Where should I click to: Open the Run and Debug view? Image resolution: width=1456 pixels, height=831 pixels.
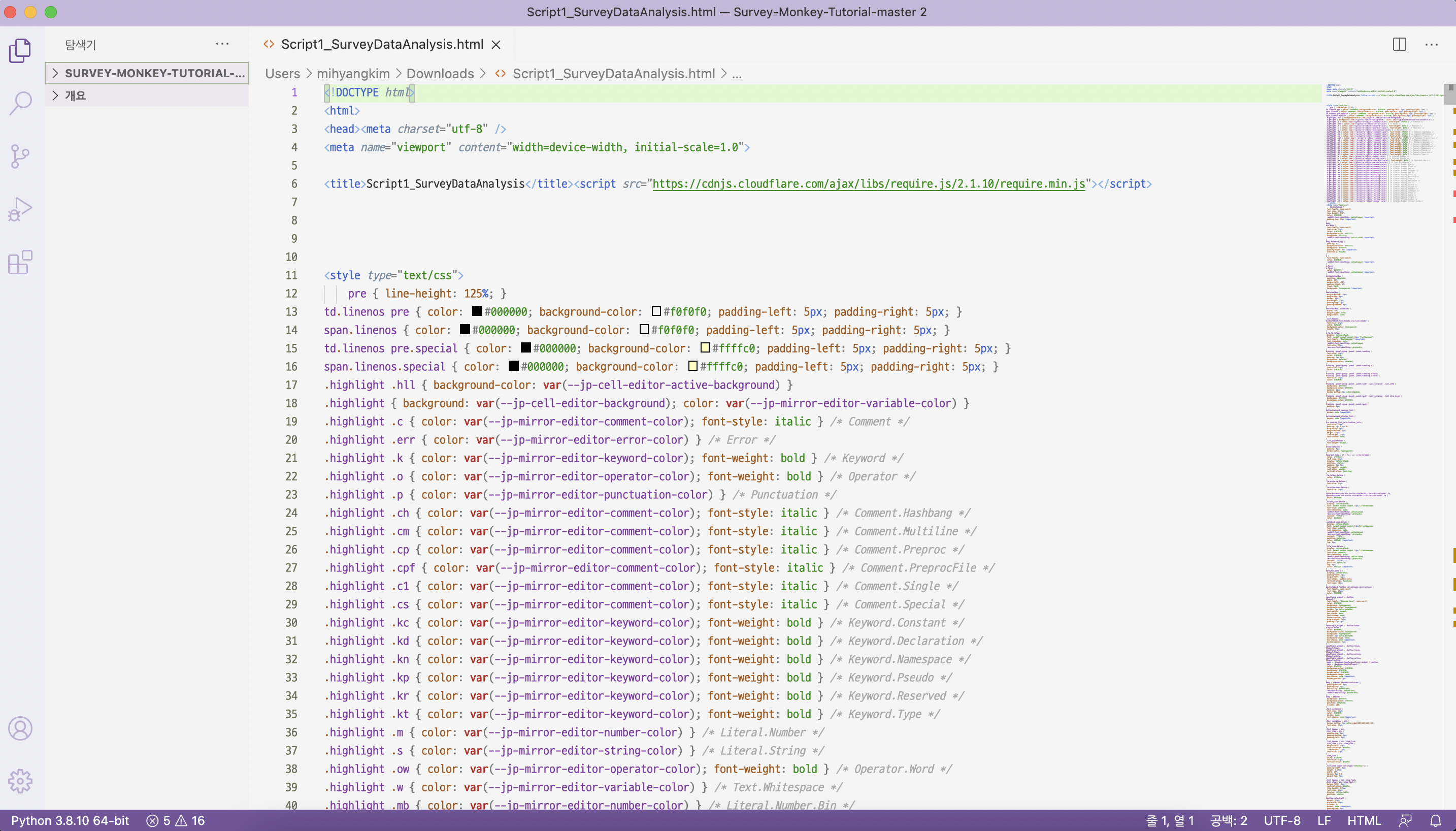click(x=20, y=209)
